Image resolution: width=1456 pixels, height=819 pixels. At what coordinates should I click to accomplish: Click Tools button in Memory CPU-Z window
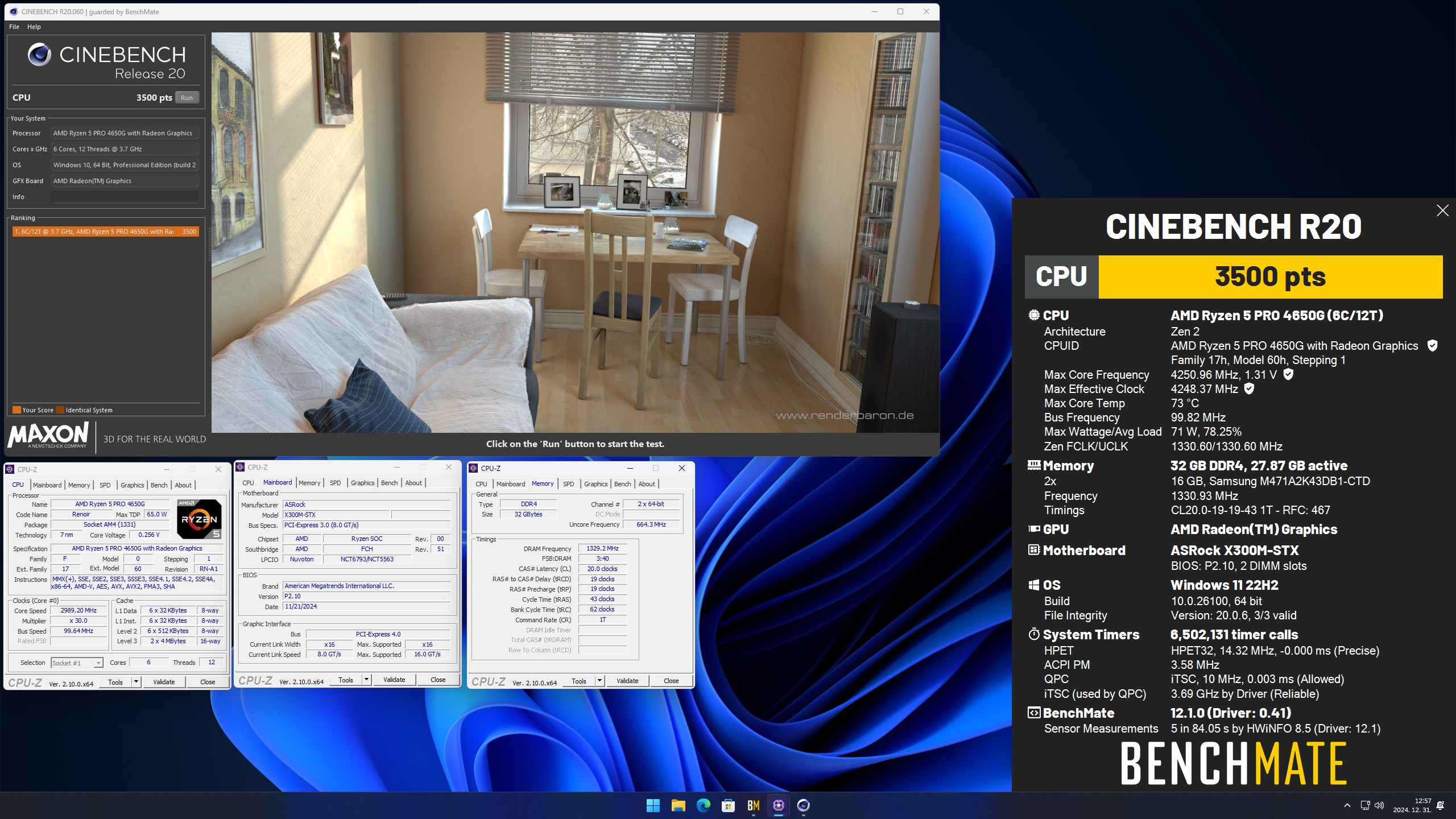point(579,681)
